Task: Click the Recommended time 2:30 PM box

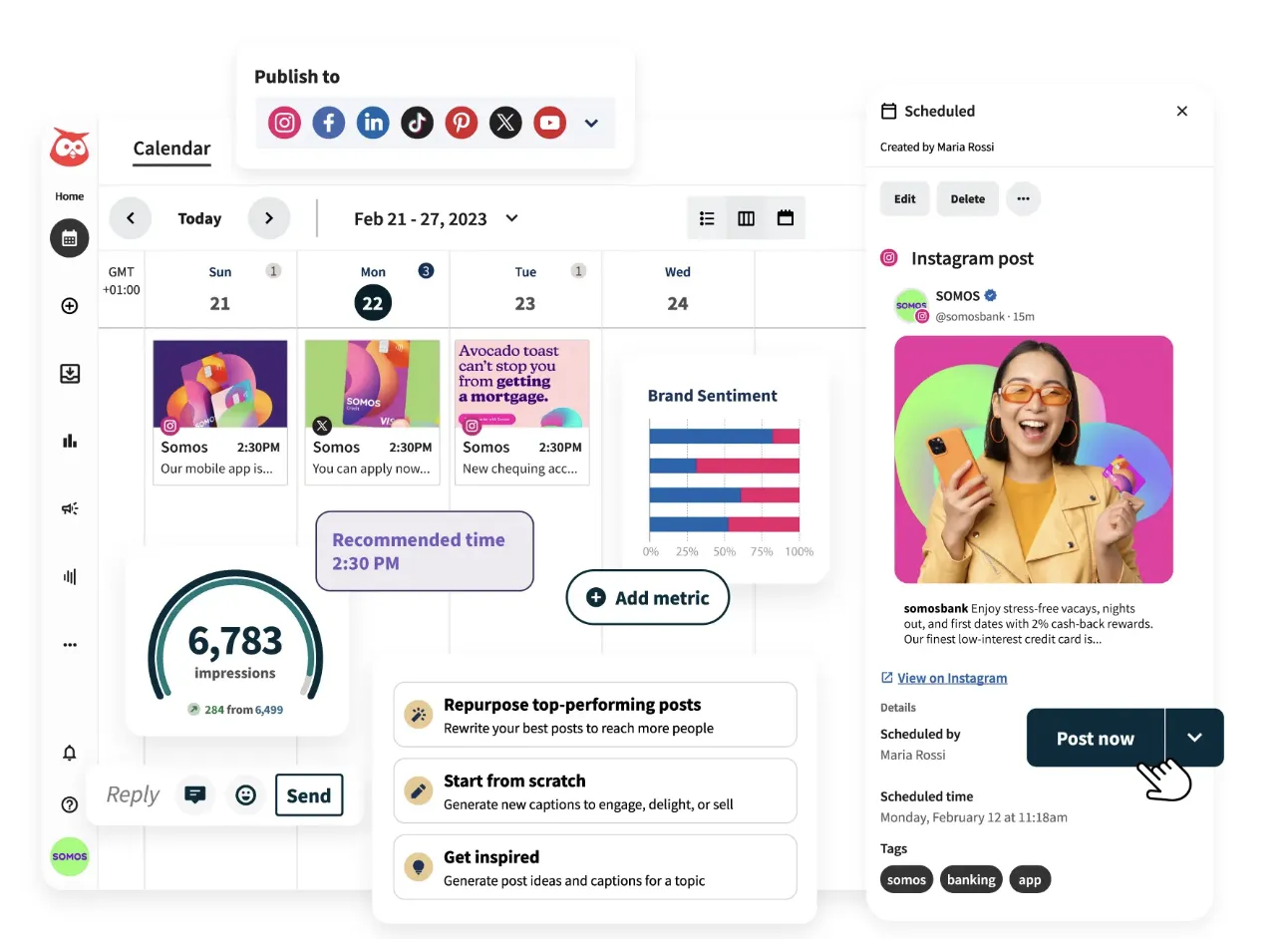Action: tap(425, 551)
